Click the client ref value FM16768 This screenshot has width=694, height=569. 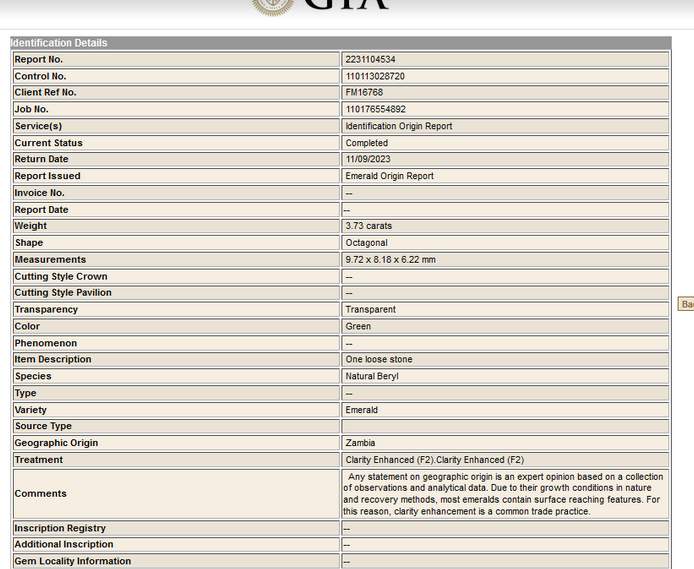[363, 93]
